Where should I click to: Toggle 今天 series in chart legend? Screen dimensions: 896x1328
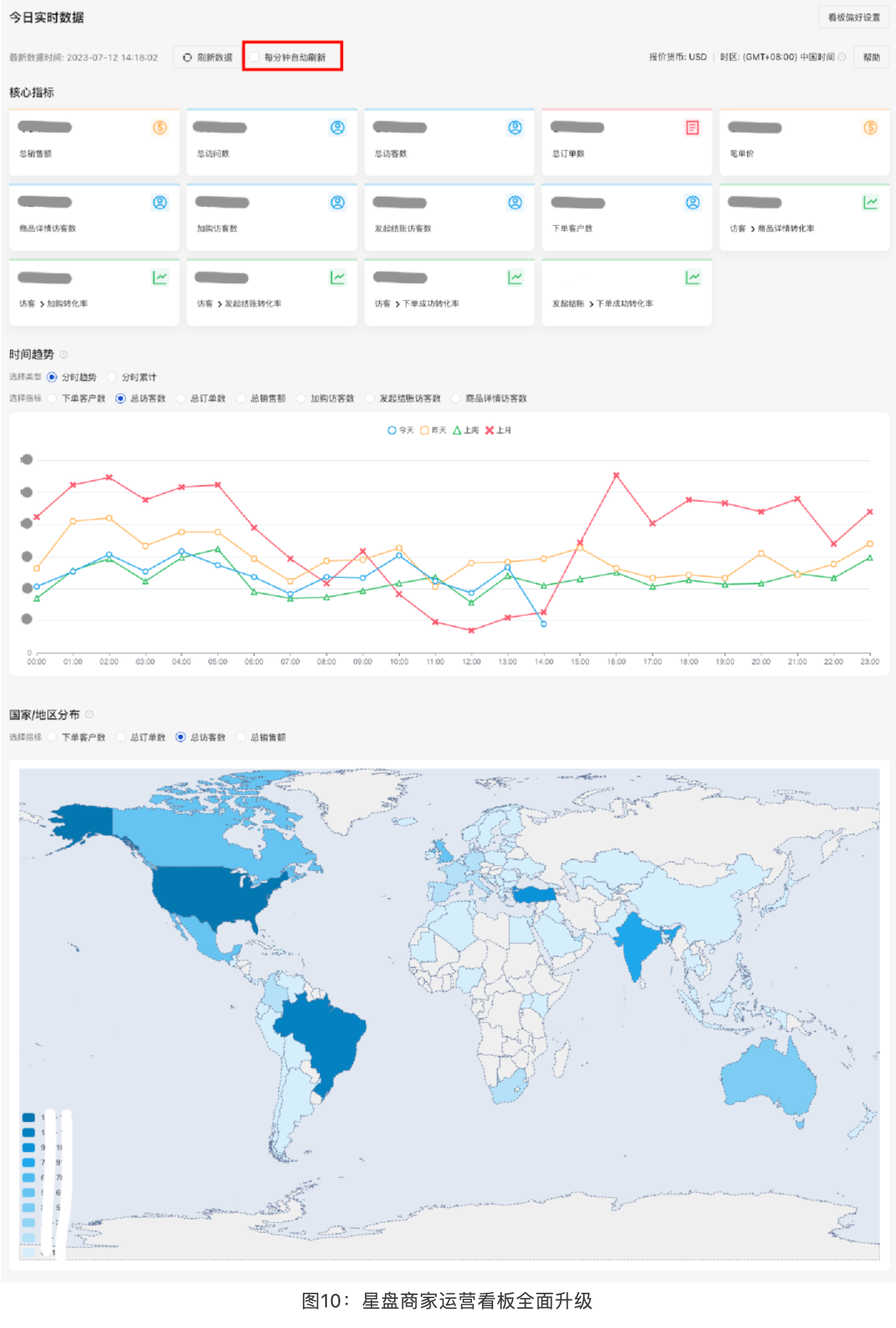(400, 431)
